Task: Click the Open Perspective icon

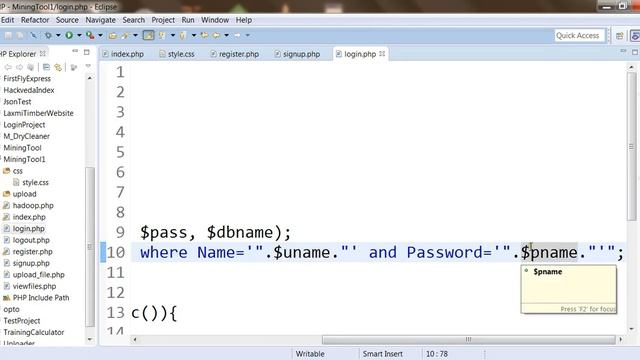Action: [x=620, y=36]
